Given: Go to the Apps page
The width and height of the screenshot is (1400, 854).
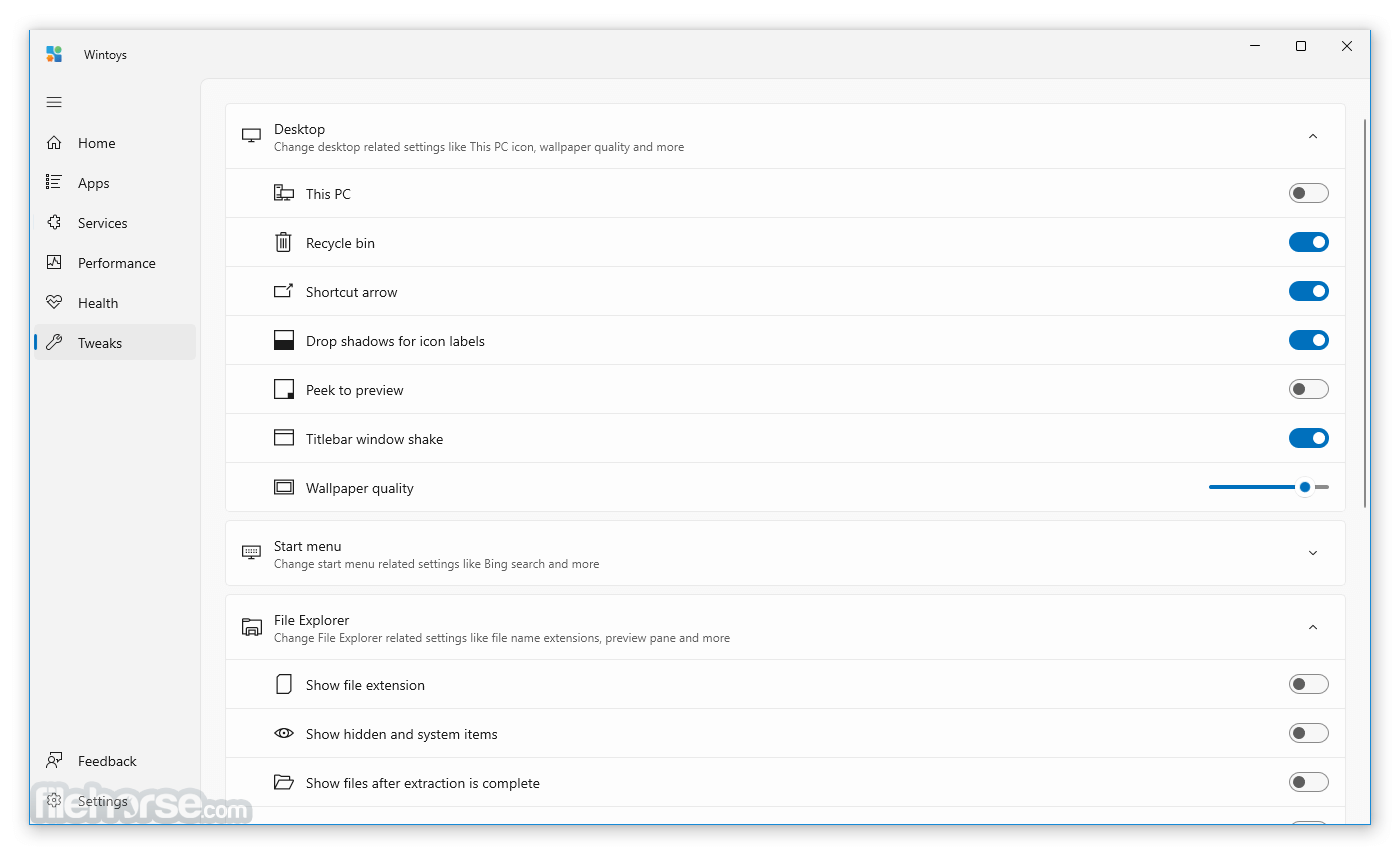Looking at the screenshot, I should [115, 183].
